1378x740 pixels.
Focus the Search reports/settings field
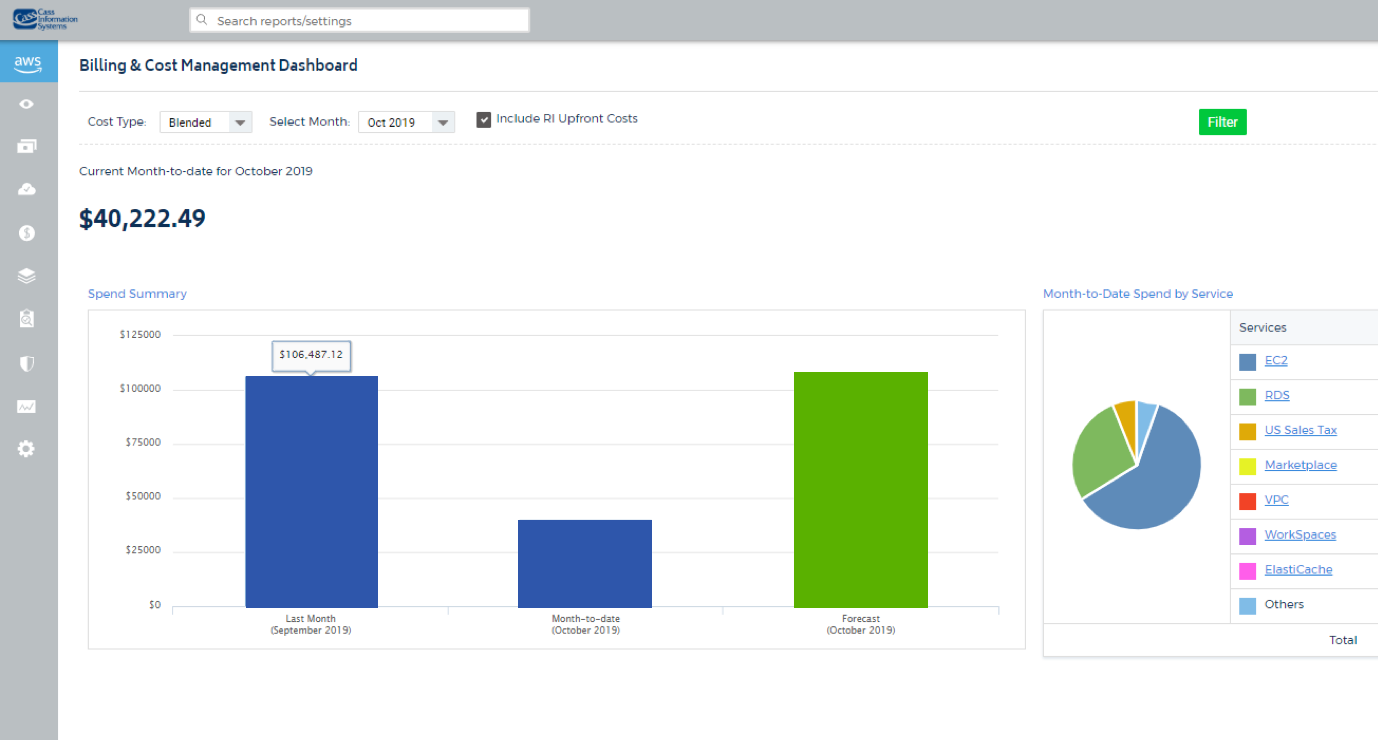(x=360, y=20)
